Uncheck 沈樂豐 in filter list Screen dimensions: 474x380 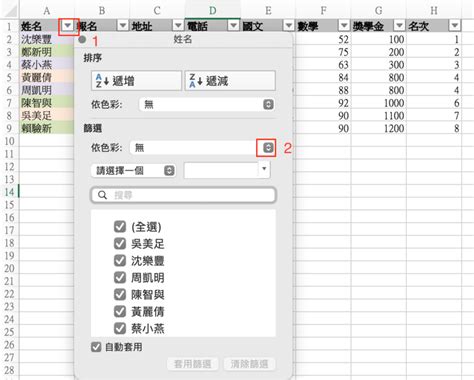pyautogui.click(x=120, y=261)
